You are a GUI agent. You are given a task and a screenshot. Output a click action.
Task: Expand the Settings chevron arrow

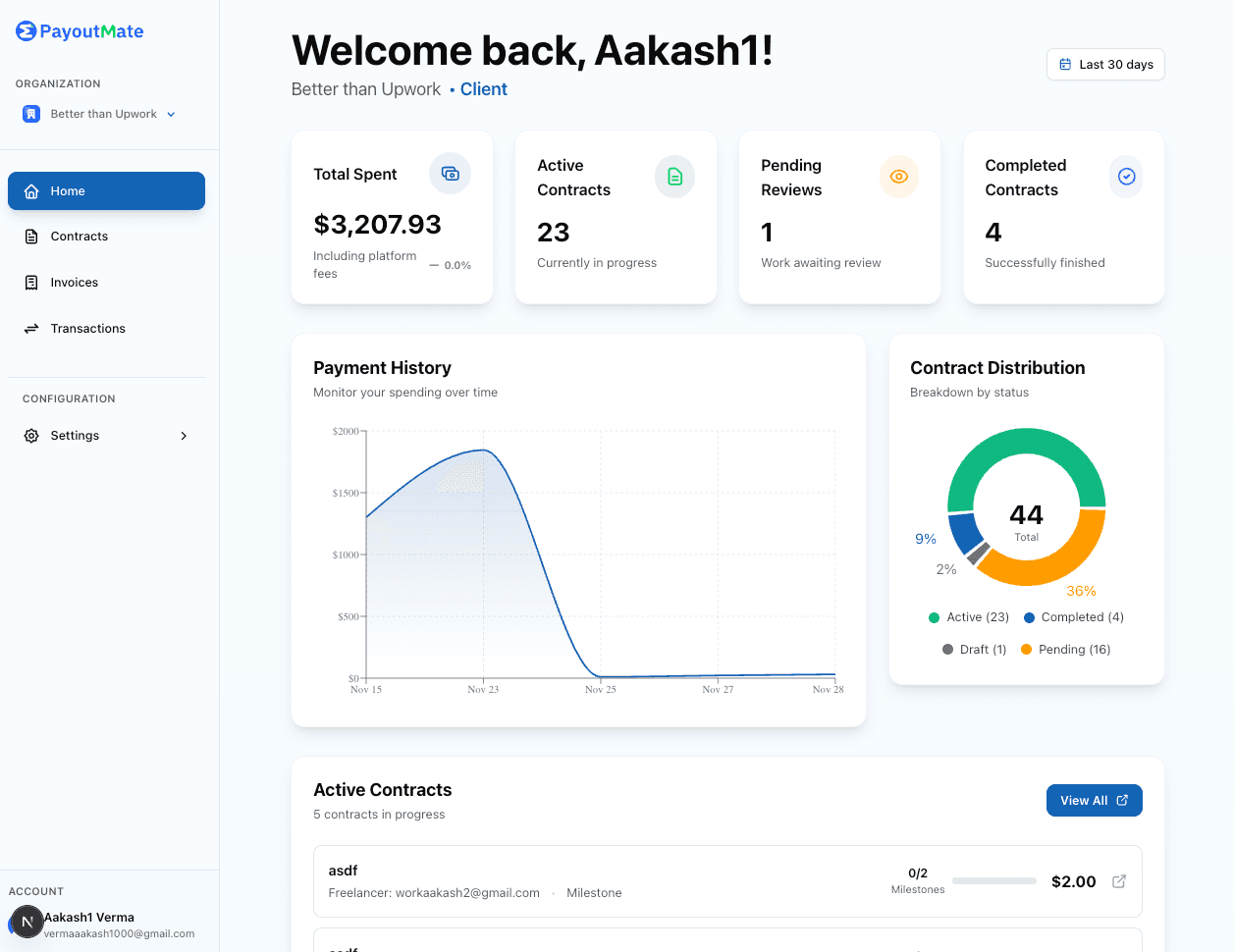(x=184, y=436)
